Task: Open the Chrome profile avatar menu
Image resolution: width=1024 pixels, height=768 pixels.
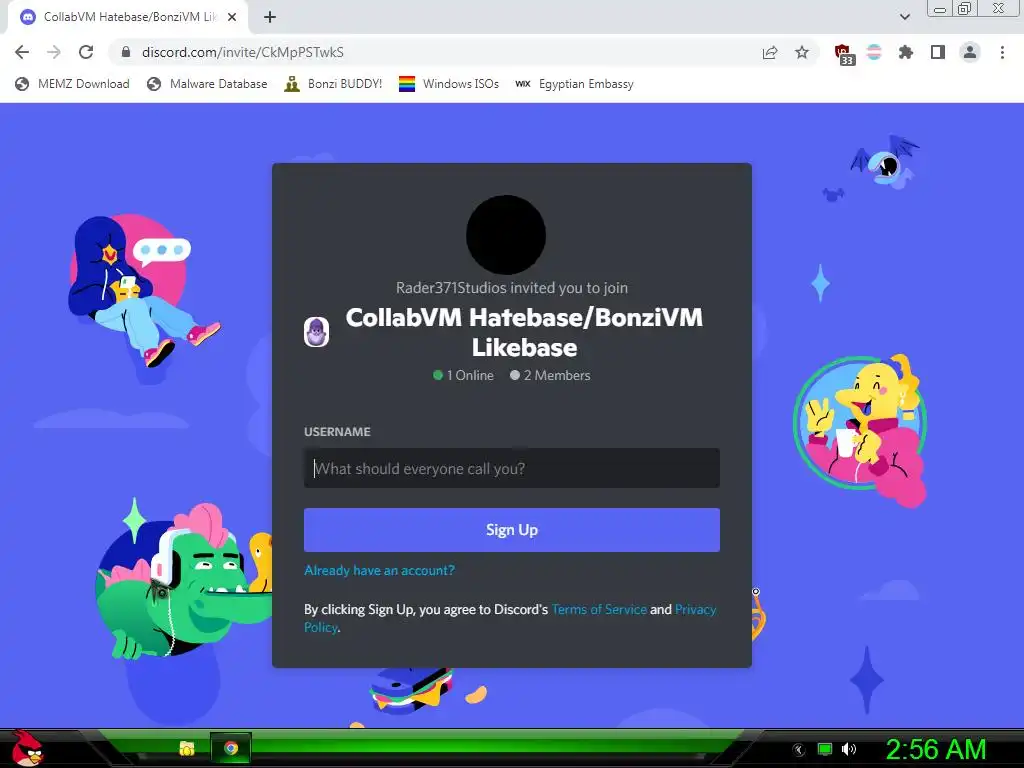Action: (x=970, y=52)
